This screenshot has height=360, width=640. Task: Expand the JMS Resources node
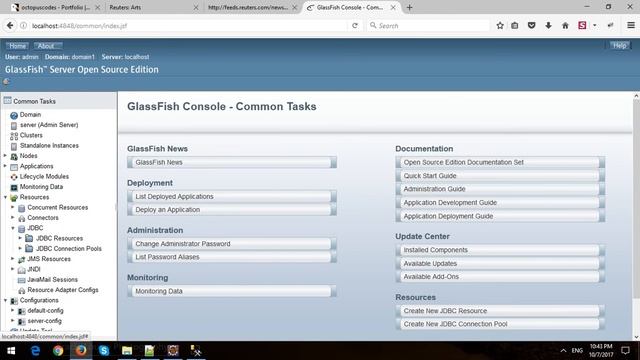click(x=13, y=258)
